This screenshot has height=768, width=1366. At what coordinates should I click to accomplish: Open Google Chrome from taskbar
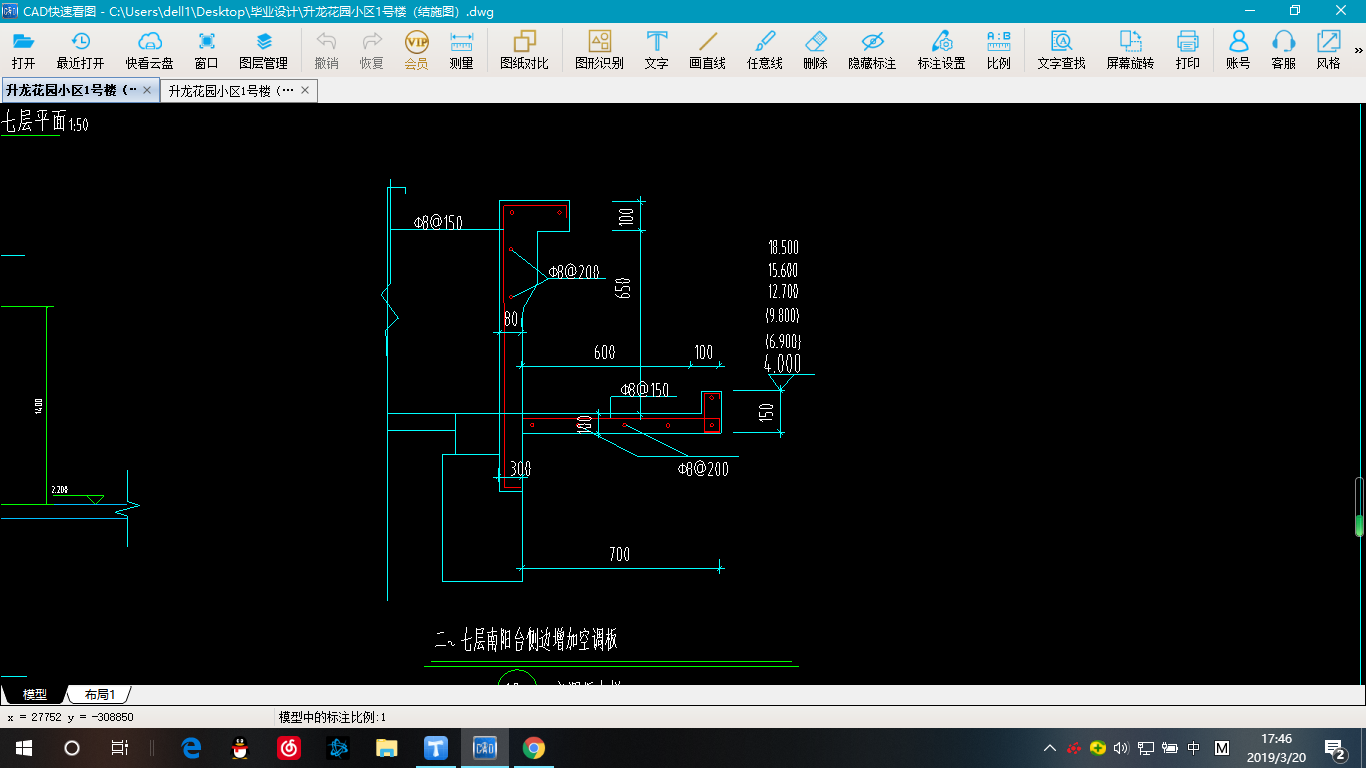(533, 748)
